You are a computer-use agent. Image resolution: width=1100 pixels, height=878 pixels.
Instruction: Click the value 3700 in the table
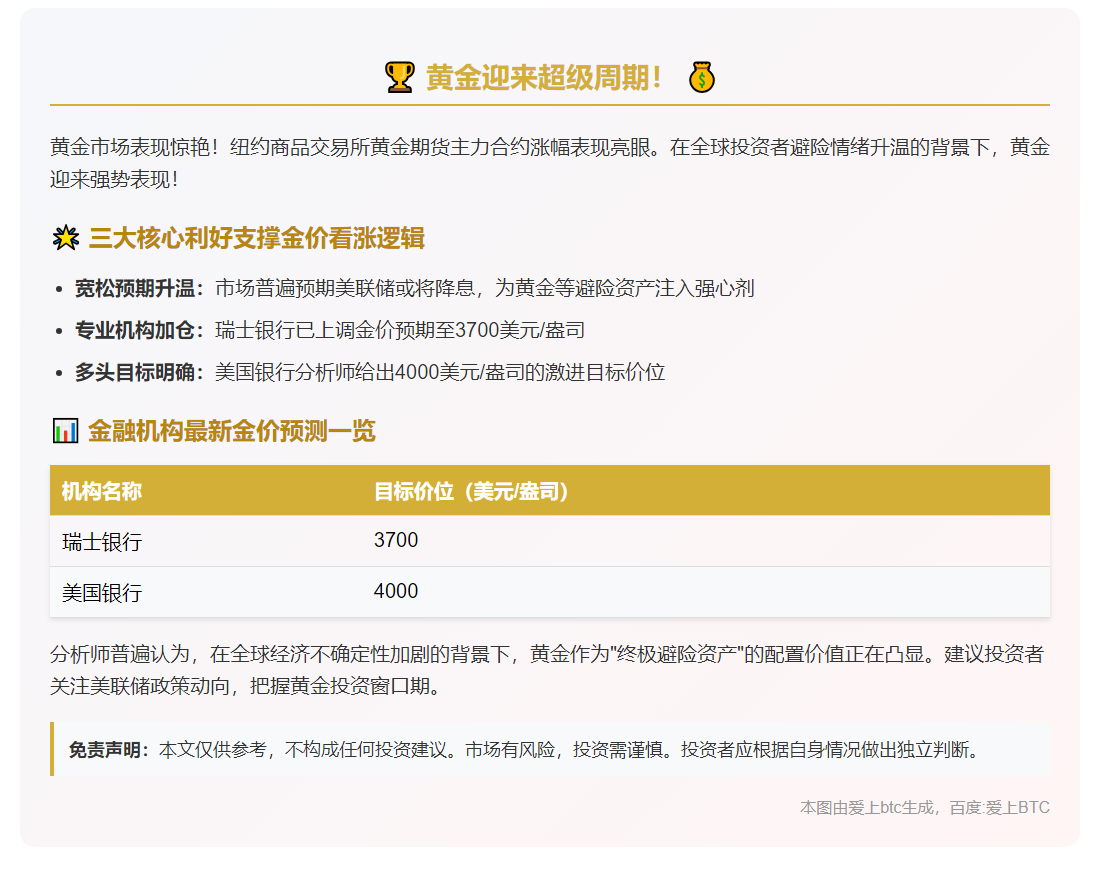click(x=395, y=540)
